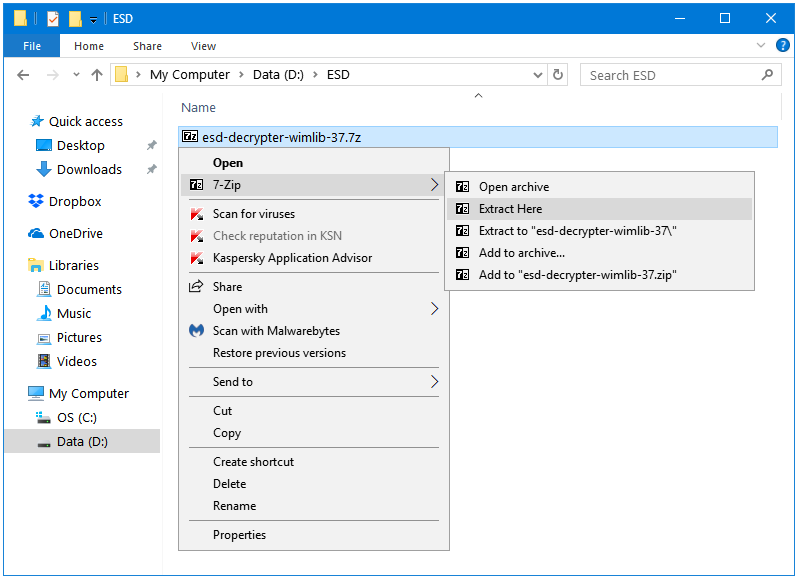The image size is (798, 578).
Task: Switch to the View ribbon tab
Action: click(203, 46)
